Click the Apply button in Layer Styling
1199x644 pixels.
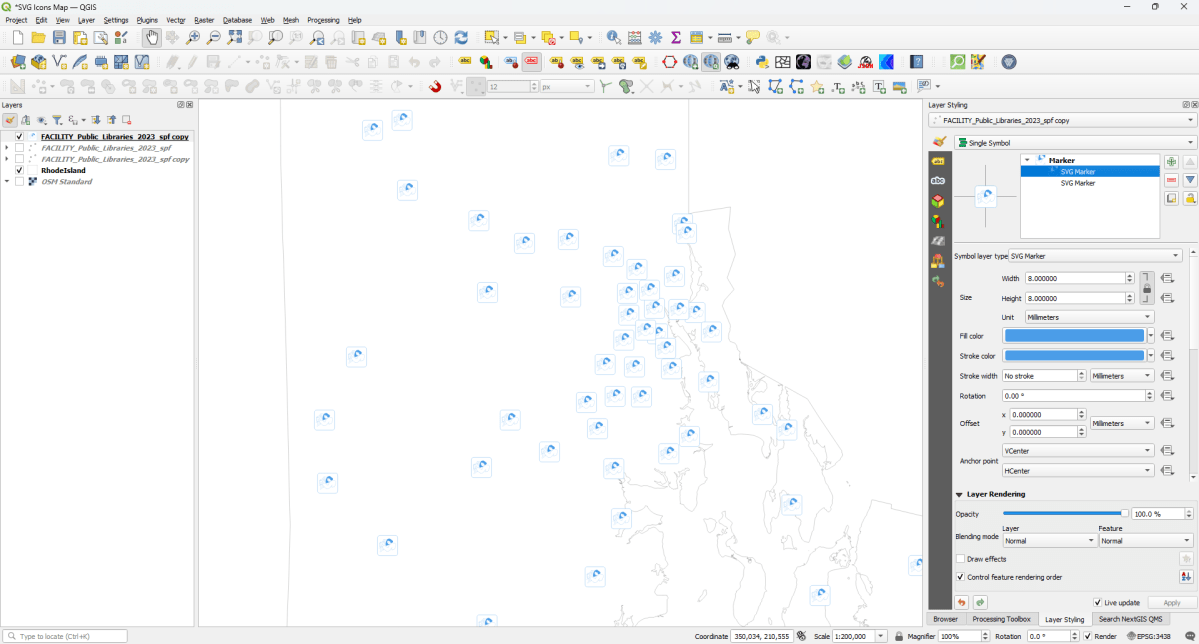1170,602
